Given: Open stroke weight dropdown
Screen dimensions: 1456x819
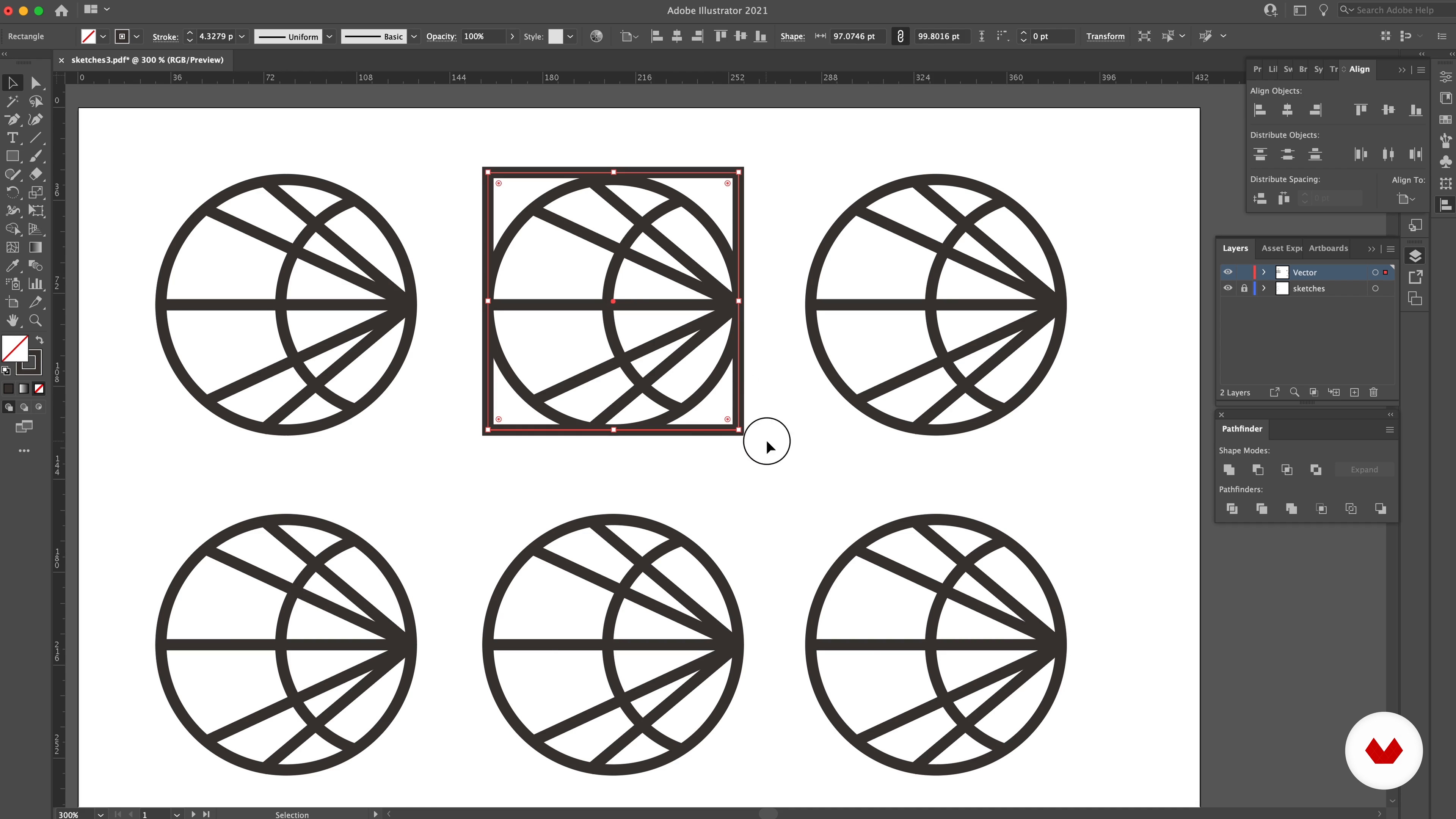Looking at the screenshot, I should click(x=242, y=37).
